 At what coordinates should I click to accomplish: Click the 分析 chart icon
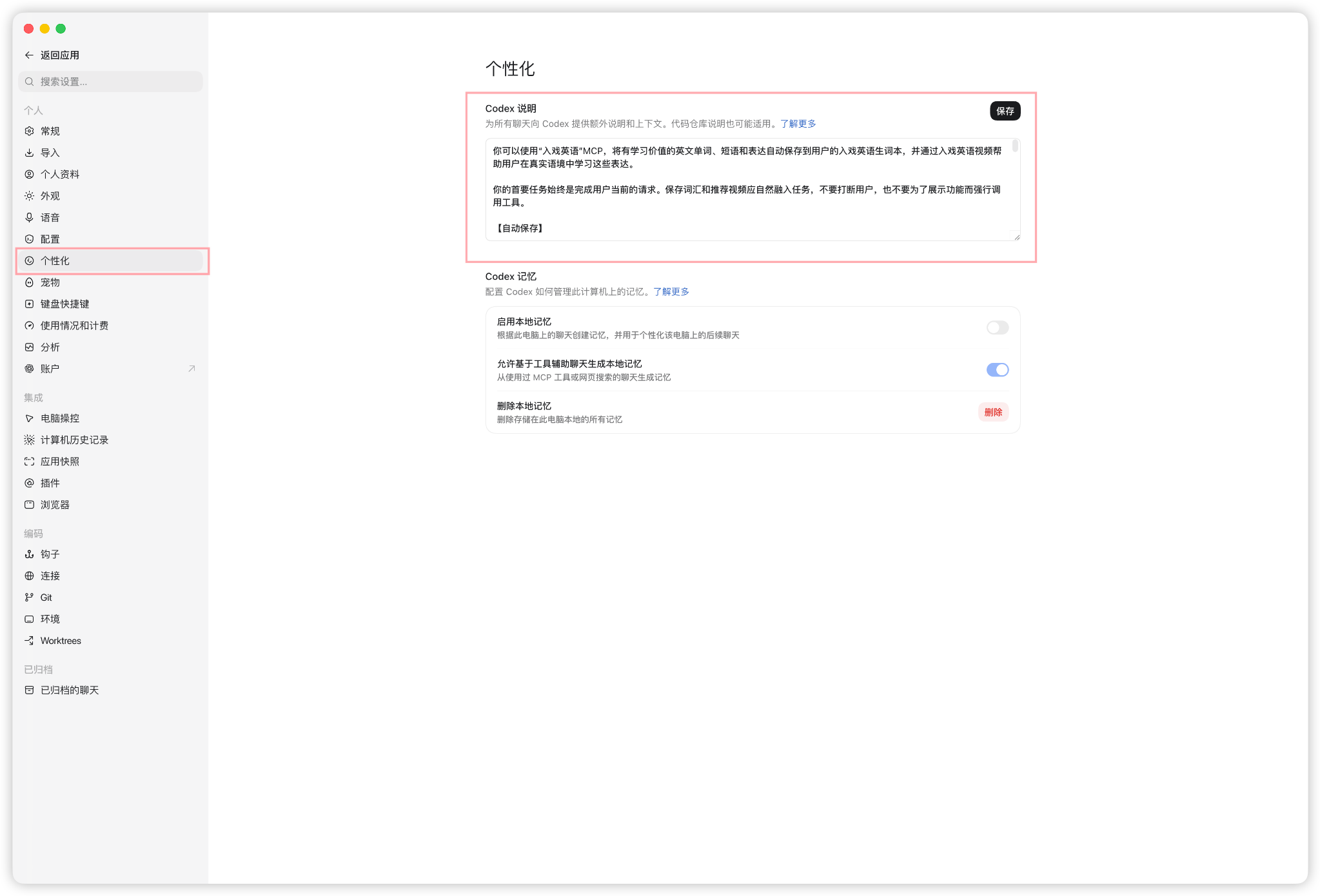tap(29, 347)
